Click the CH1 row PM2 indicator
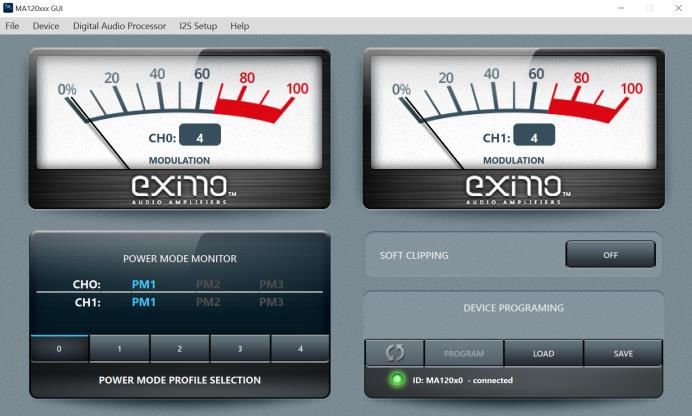Screen dimensions: 692x416 pyautogui.click(x=208, y=302)
